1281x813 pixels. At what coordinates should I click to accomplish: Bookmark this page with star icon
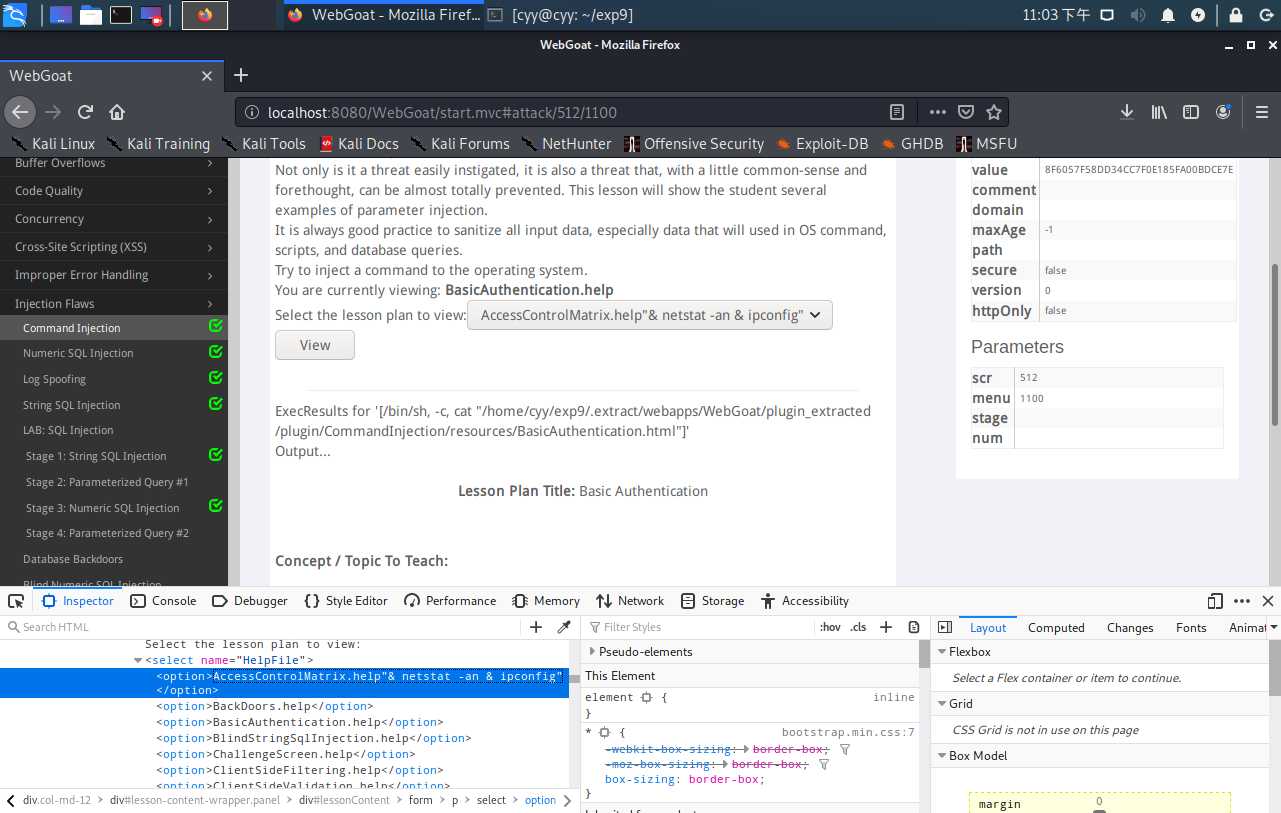click(x=994, y=112)
